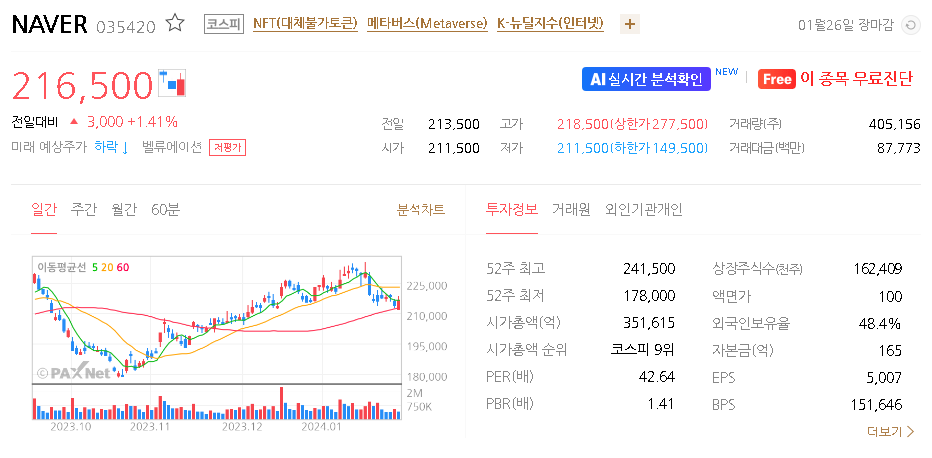Click the 액면가 value 100
This screenshot has height=458, width=932.
890,296
